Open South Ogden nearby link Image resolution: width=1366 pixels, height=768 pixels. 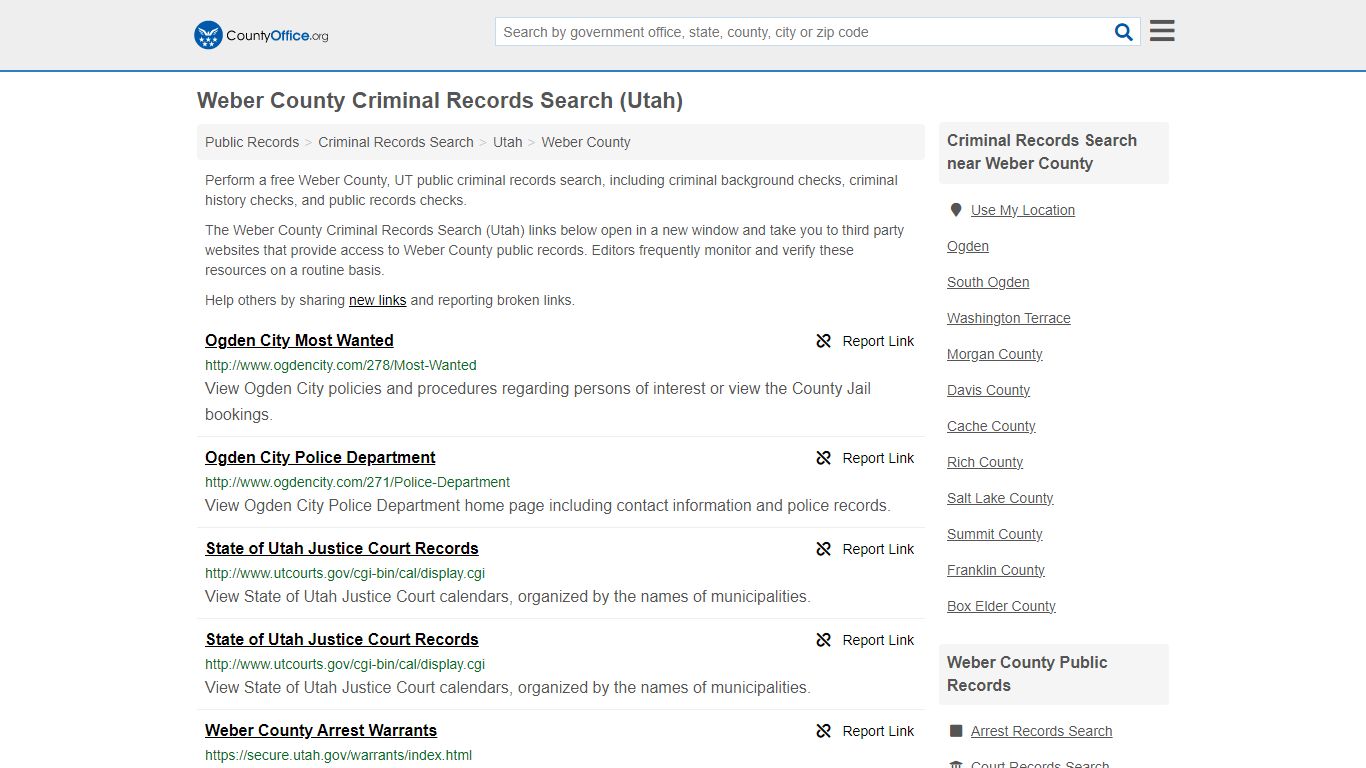(x=988, y=282)
